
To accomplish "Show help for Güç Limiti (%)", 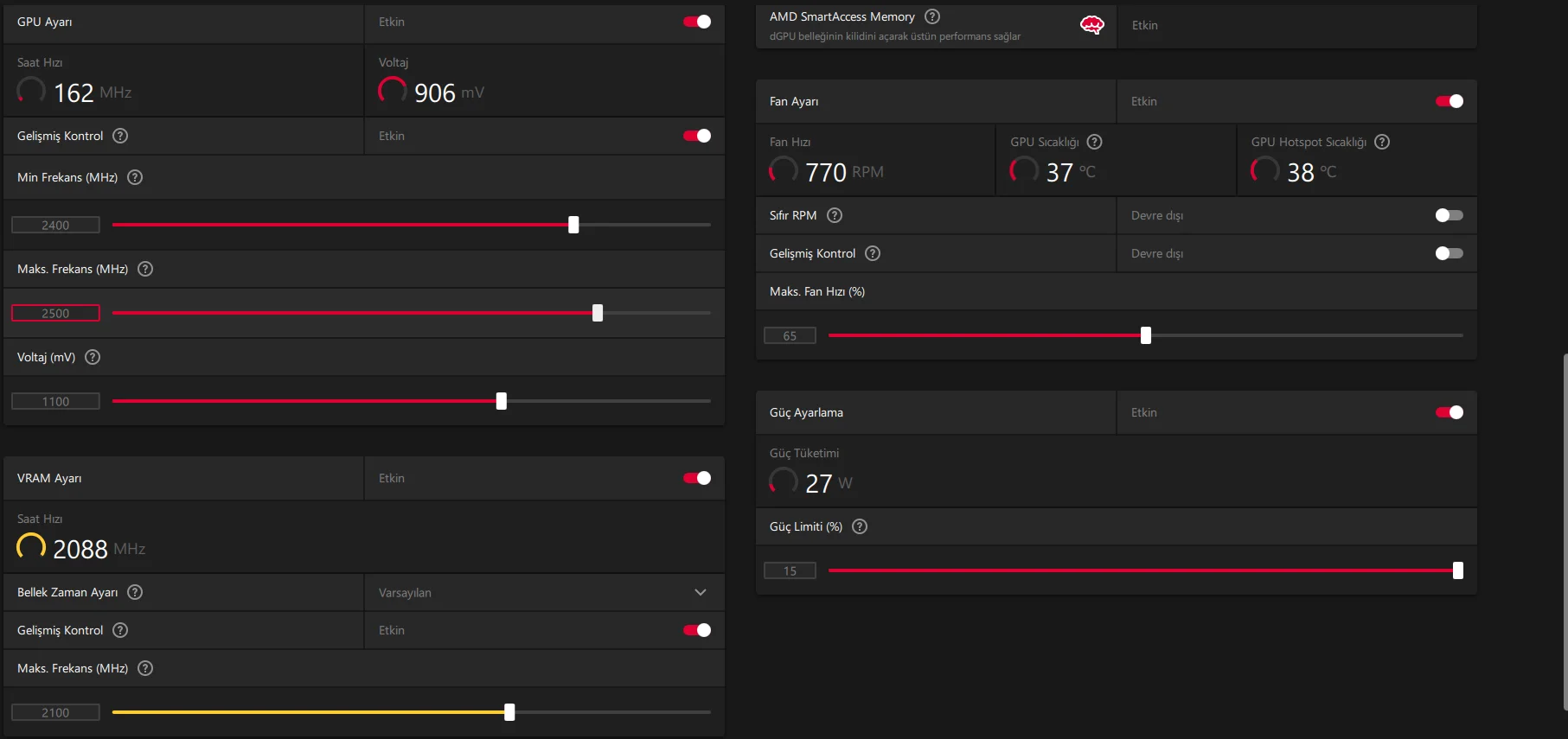I will click(860, 526).
